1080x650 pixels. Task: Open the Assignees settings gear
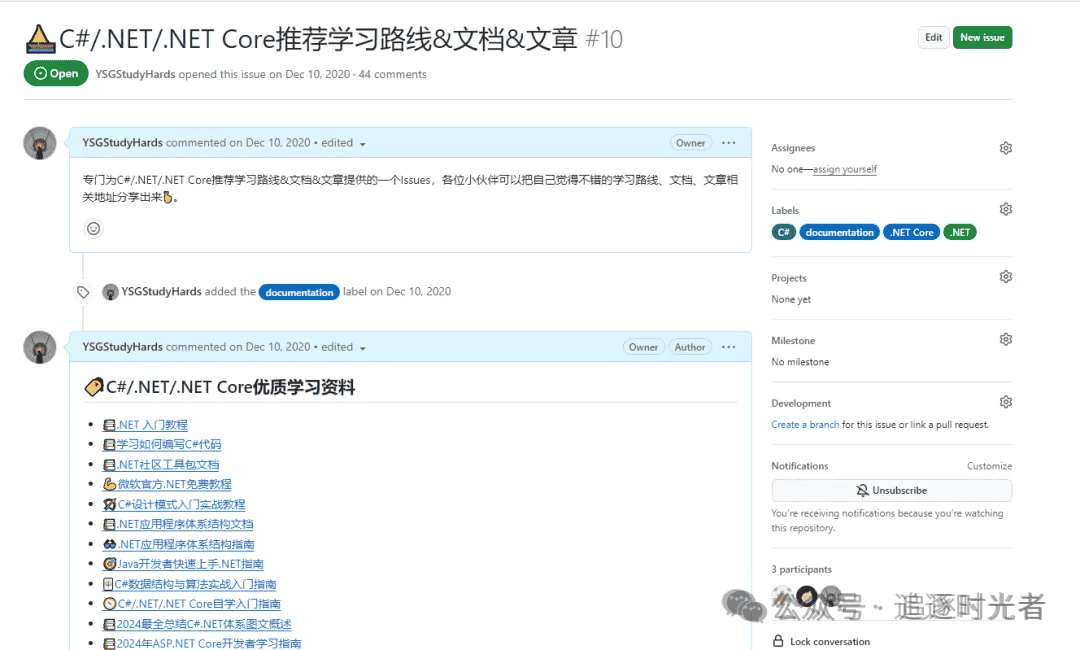click(x=1006, y=147)
